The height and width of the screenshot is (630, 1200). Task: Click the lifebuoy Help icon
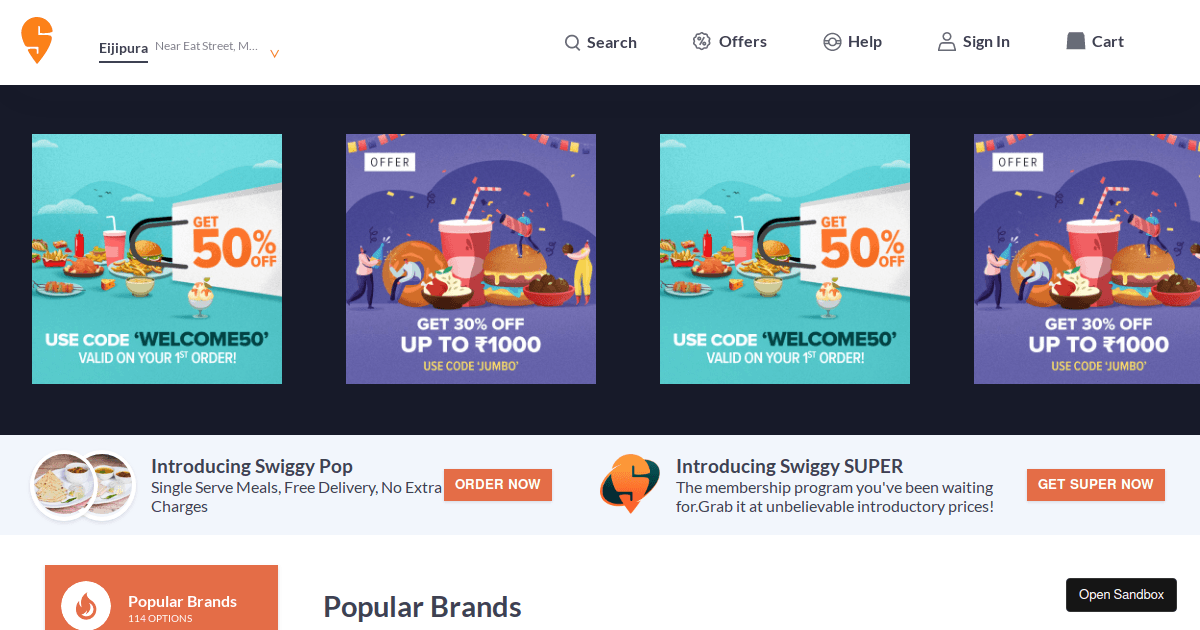pos(832,42)
